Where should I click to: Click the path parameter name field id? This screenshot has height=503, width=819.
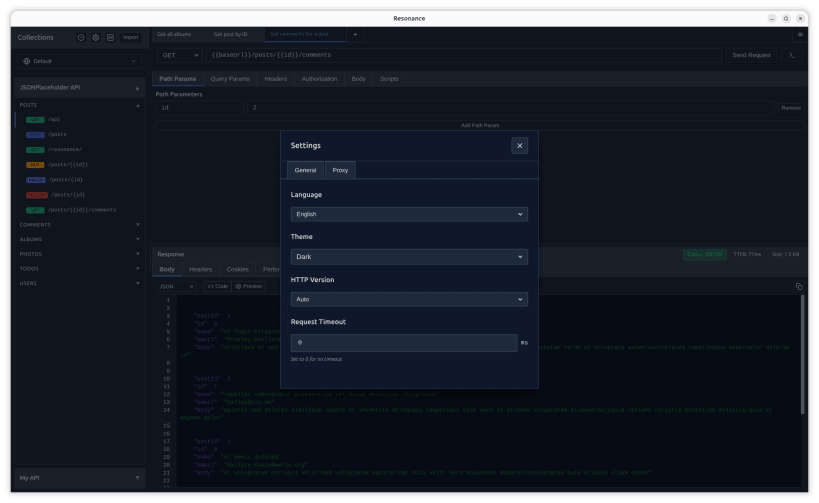200,108
